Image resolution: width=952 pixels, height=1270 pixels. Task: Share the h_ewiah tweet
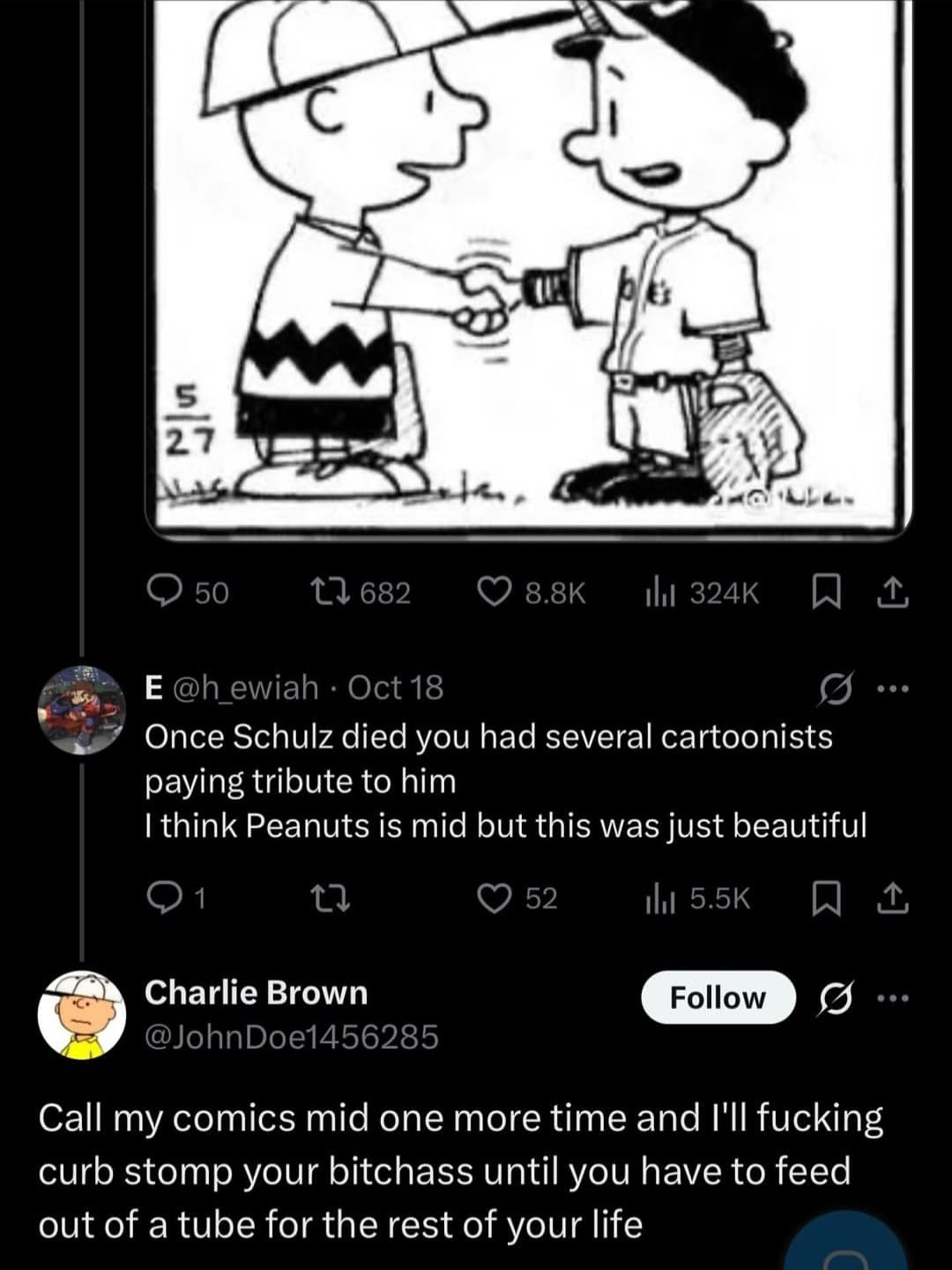892,898
